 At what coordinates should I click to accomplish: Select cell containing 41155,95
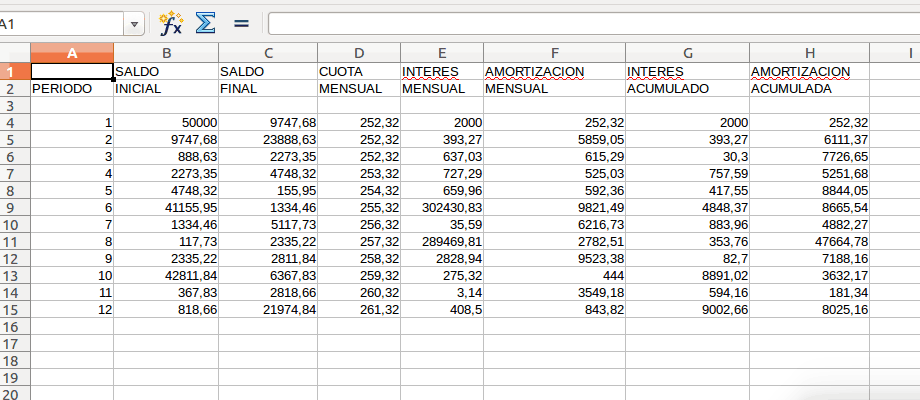[166, 208]
